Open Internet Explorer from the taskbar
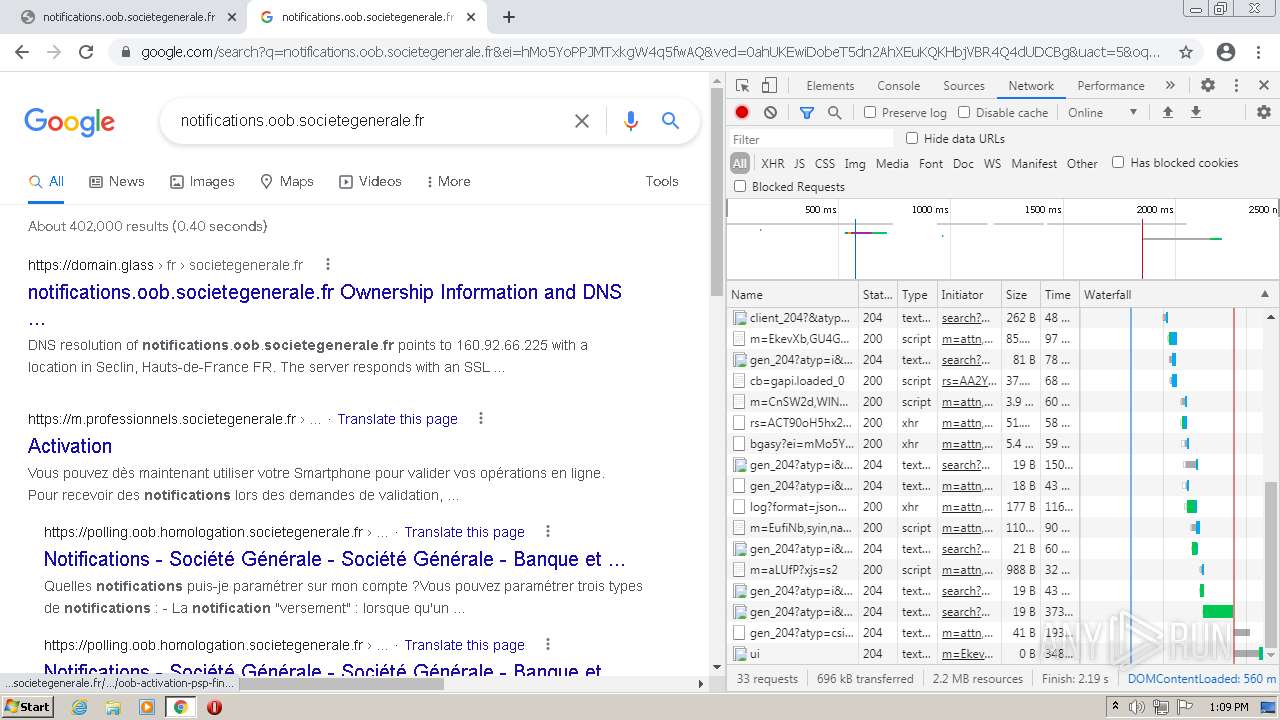This screenshot has height=720, width=1280. tap(79, 707)
